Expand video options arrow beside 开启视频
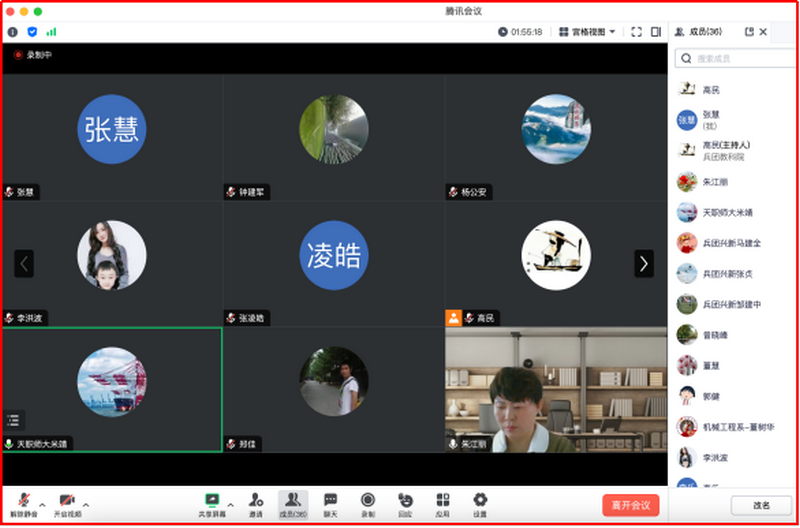800x528 pixels. [86, 503]
